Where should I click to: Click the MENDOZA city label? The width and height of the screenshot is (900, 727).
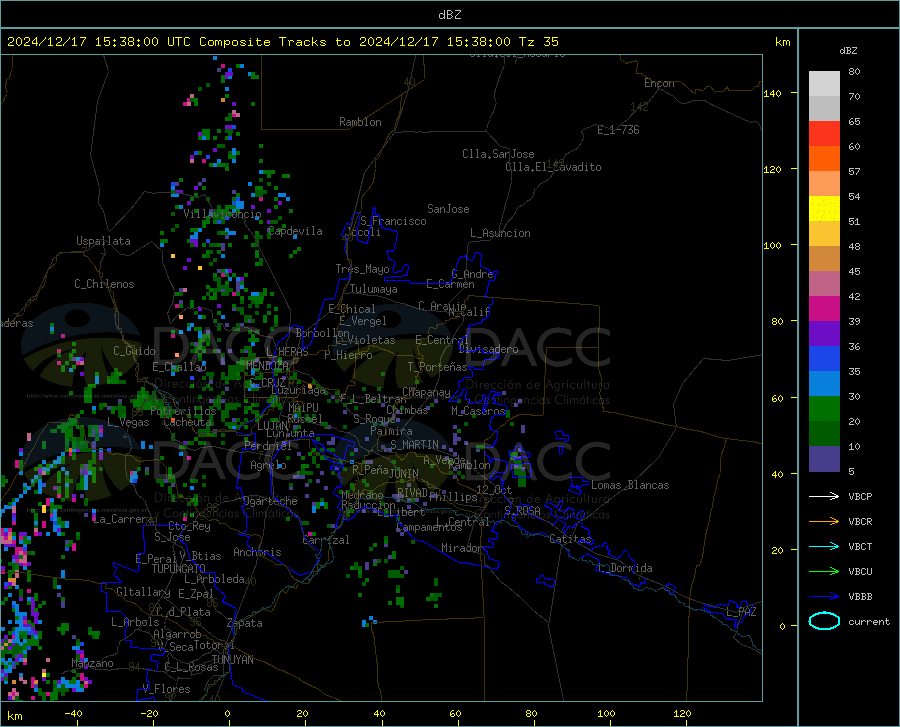[267, 365]
